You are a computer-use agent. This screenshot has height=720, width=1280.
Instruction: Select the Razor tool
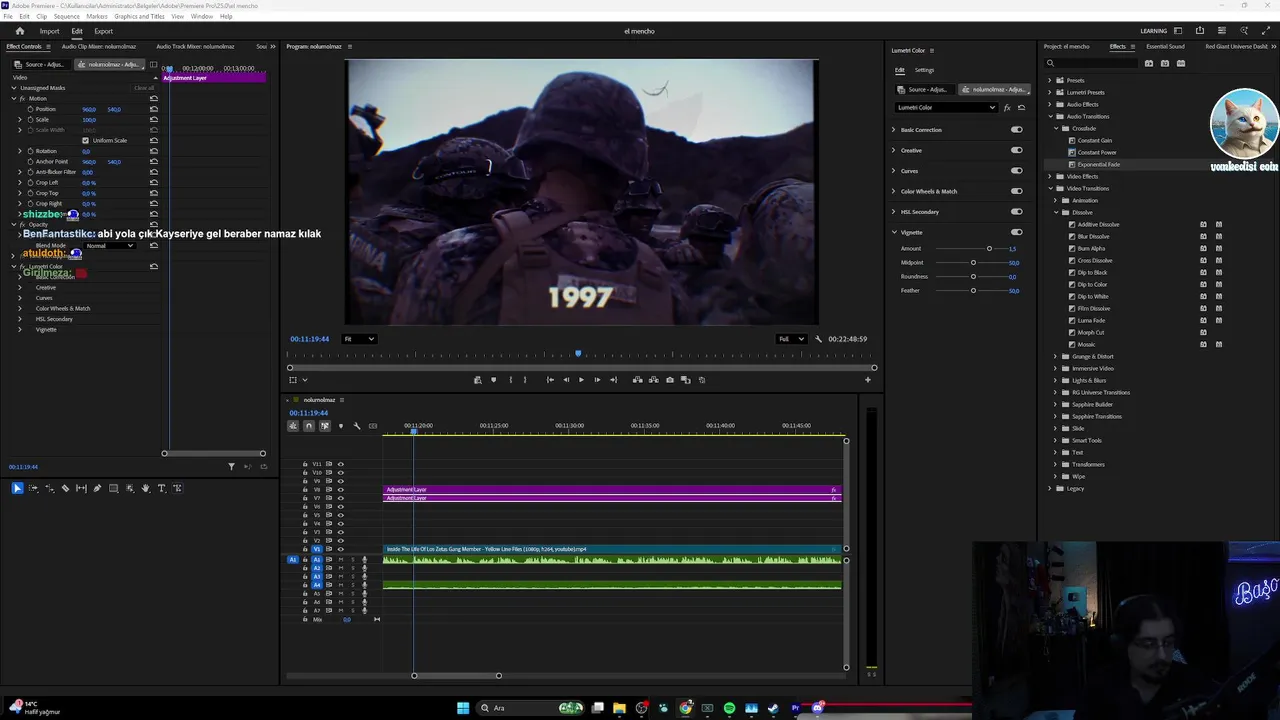(x=65, y=488)
